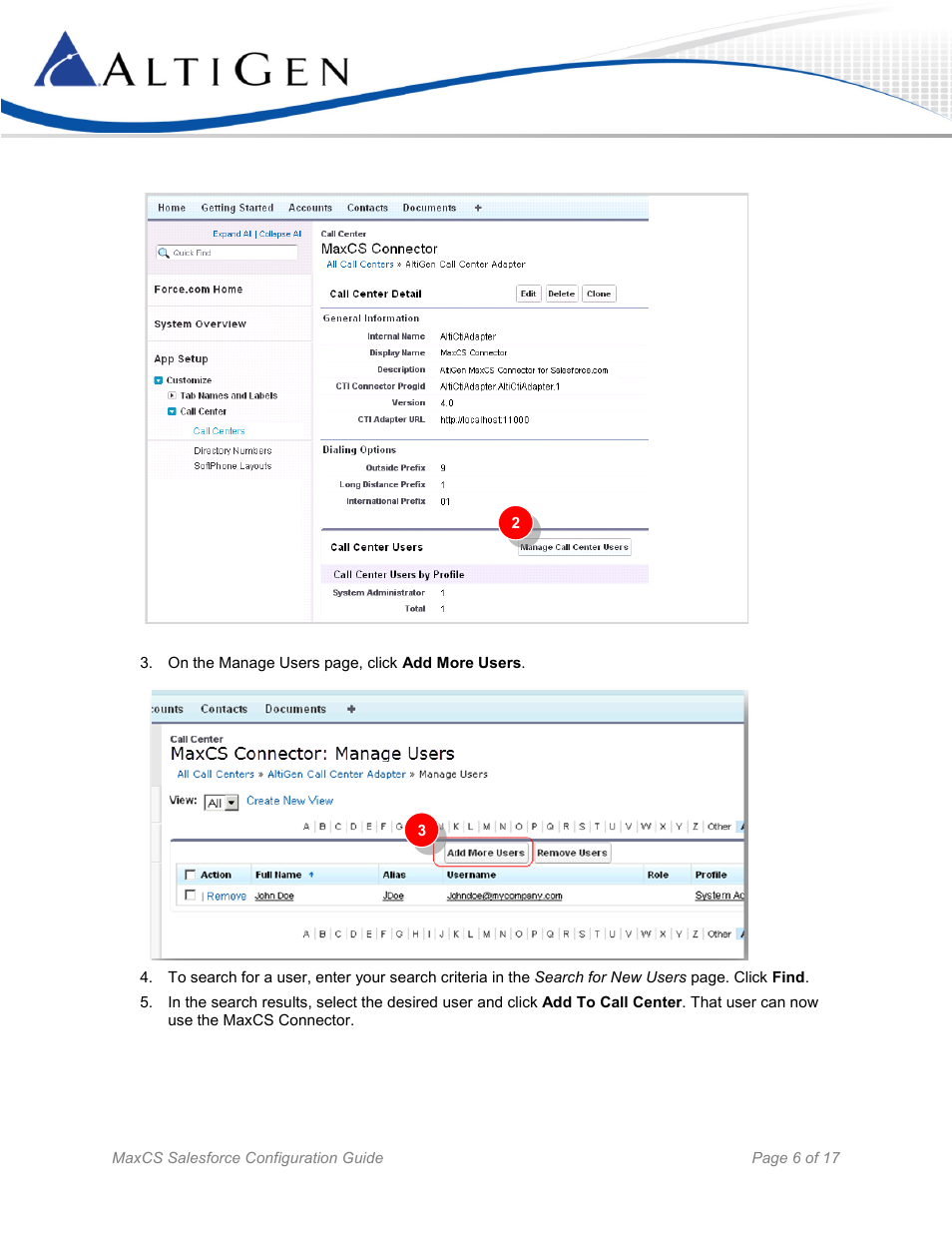Open Contacts tab on MaxCS Connector page

click(x=367, y=208)
